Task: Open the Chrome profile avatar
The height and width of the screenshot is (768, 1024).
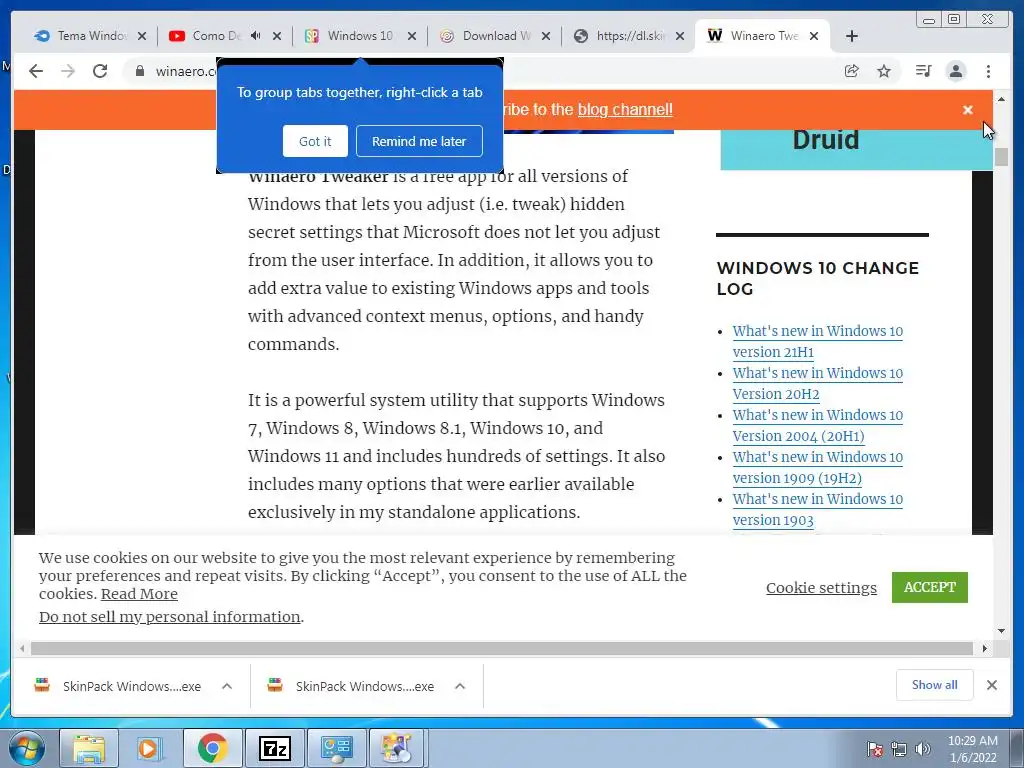Action: (956, 71)
